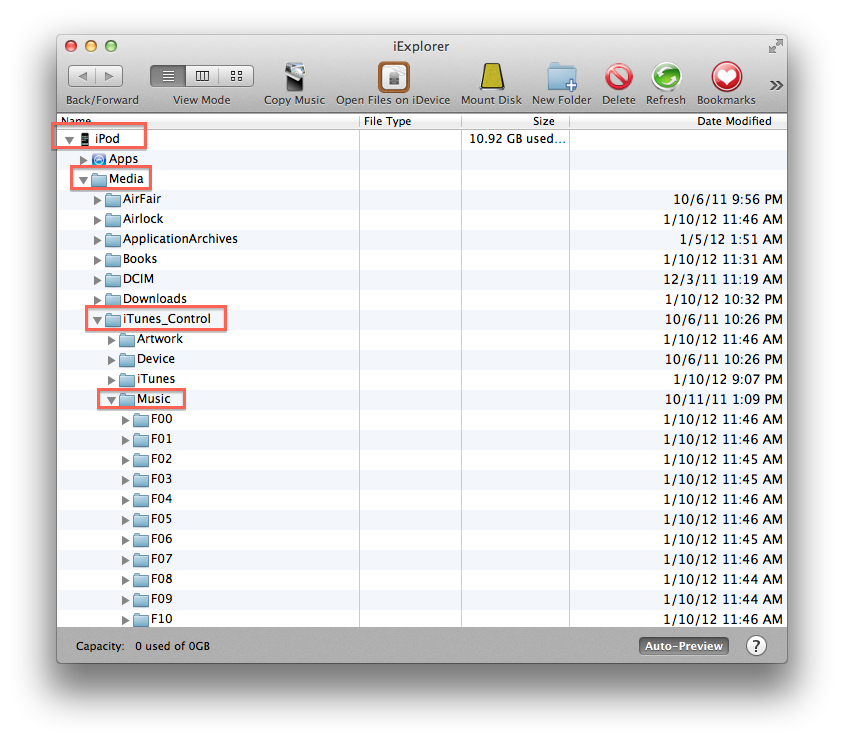
Task: Click the Apps App Store icon
Action: (x=99, y=159)
